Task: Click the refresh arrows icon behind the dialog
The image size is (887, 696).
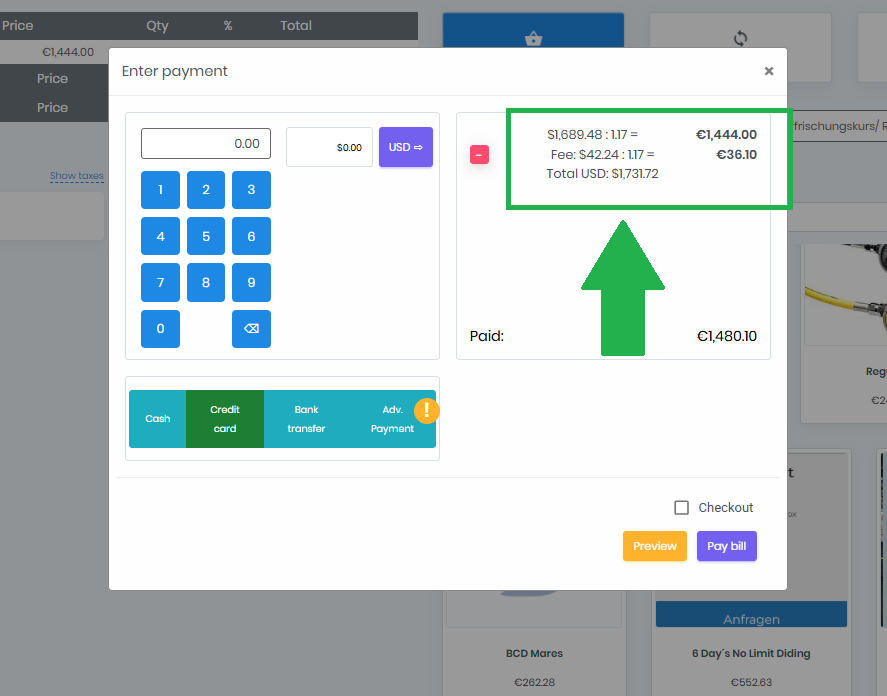Action: tap(740, 38)
